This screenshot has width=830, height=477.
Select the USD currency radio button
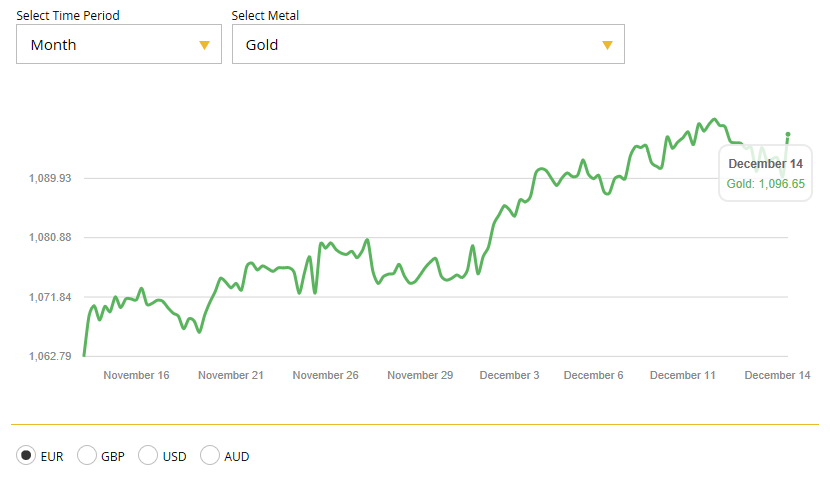click(x=148, y=456)
